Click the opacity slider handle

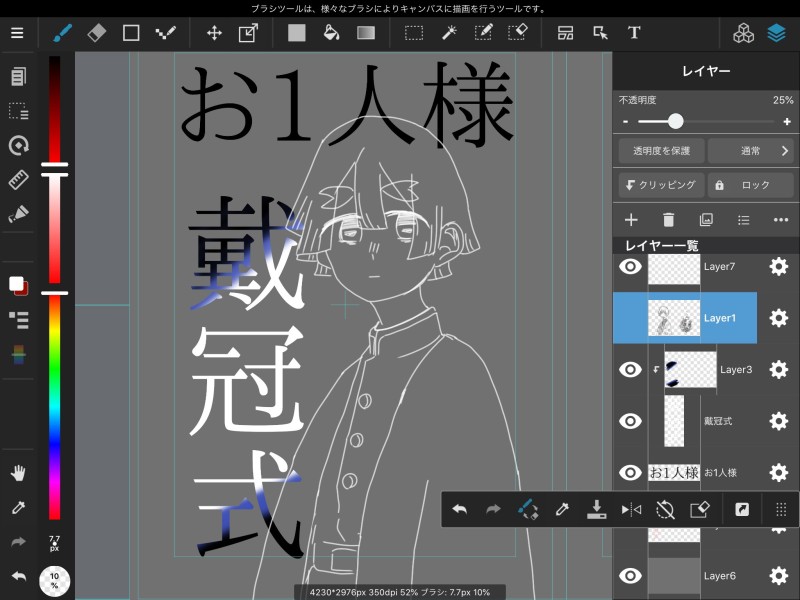click(x=676, y=121)
